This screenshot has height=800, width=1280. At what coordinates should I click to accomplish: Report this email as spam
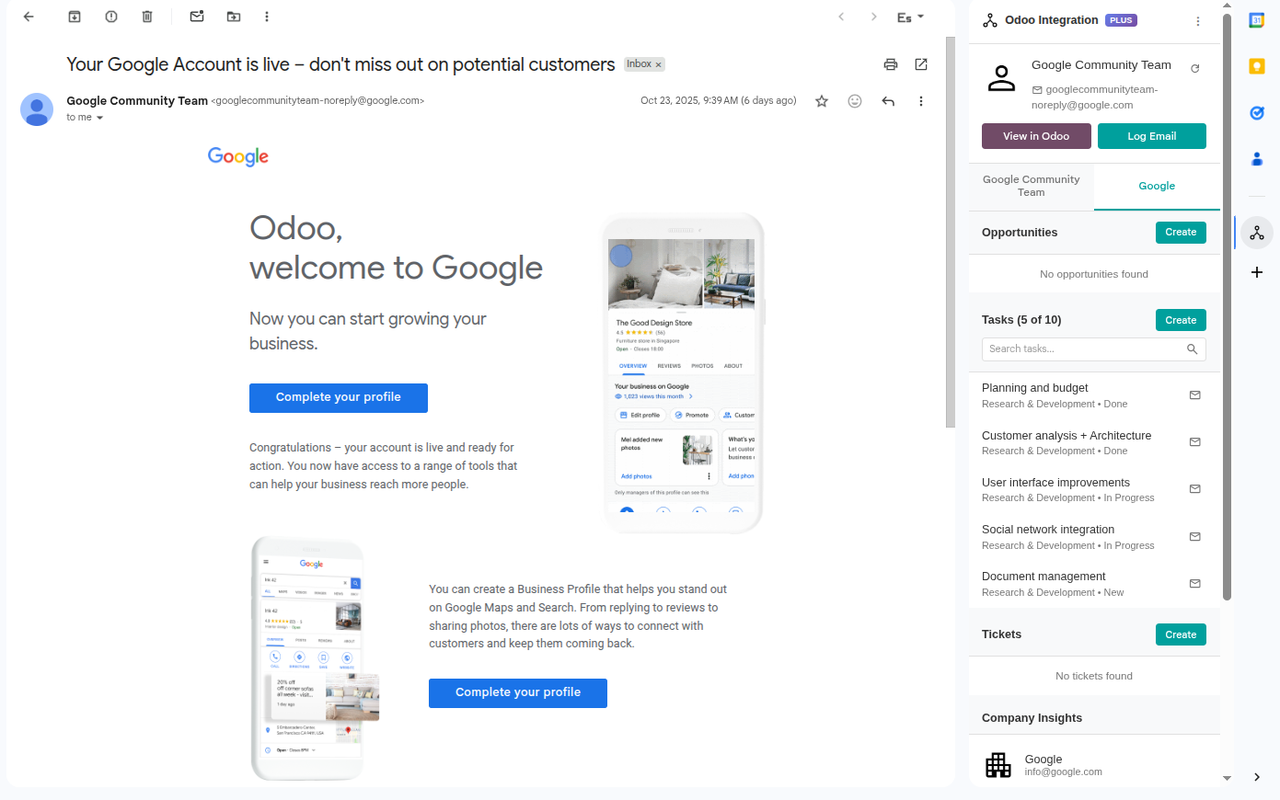pos(111,17)
